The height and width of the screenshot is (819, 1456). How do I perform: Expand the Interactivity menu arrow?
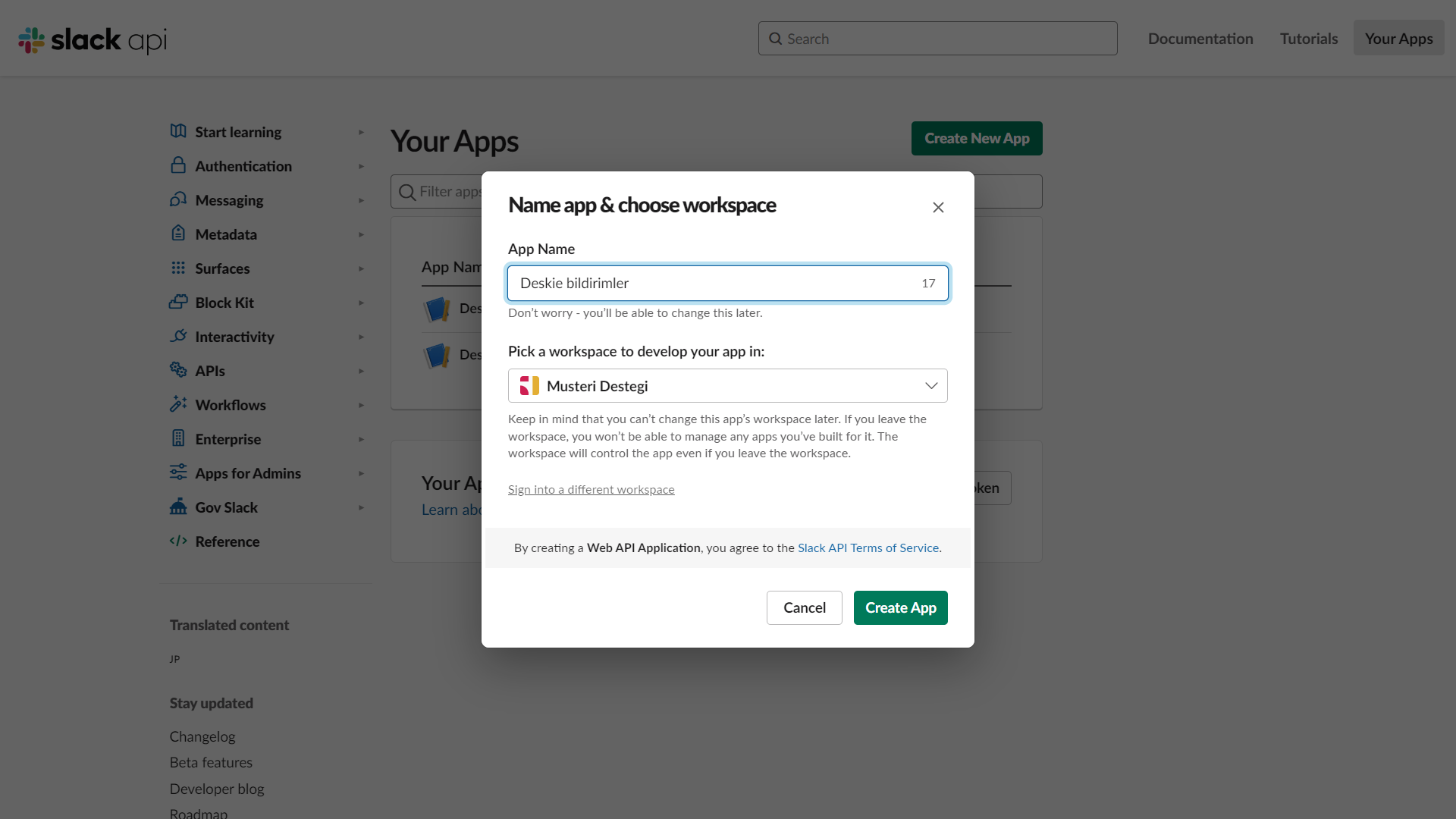tap(361, 337)
